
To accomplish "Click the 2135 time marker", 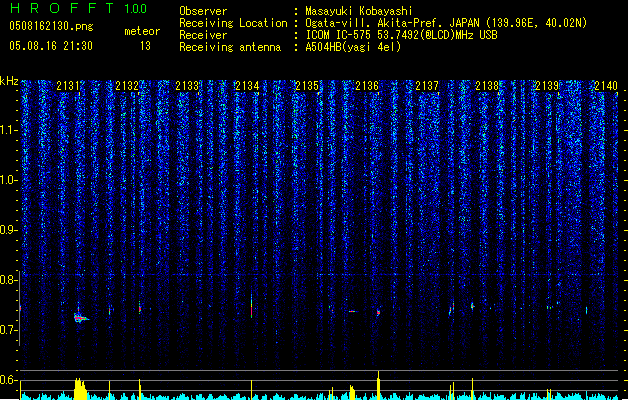I will [307, 85].
